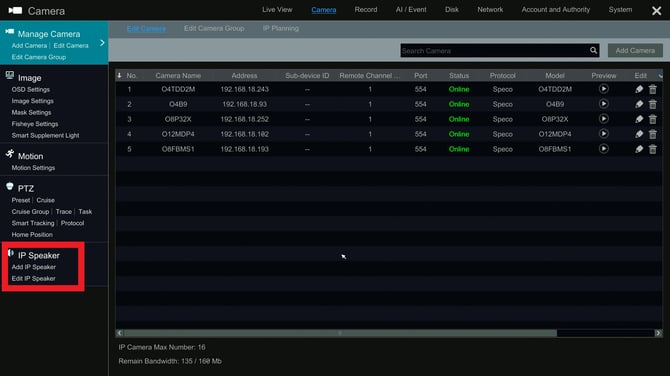
Task: Click the Add Camera button
Action: [x=635, y=50]
